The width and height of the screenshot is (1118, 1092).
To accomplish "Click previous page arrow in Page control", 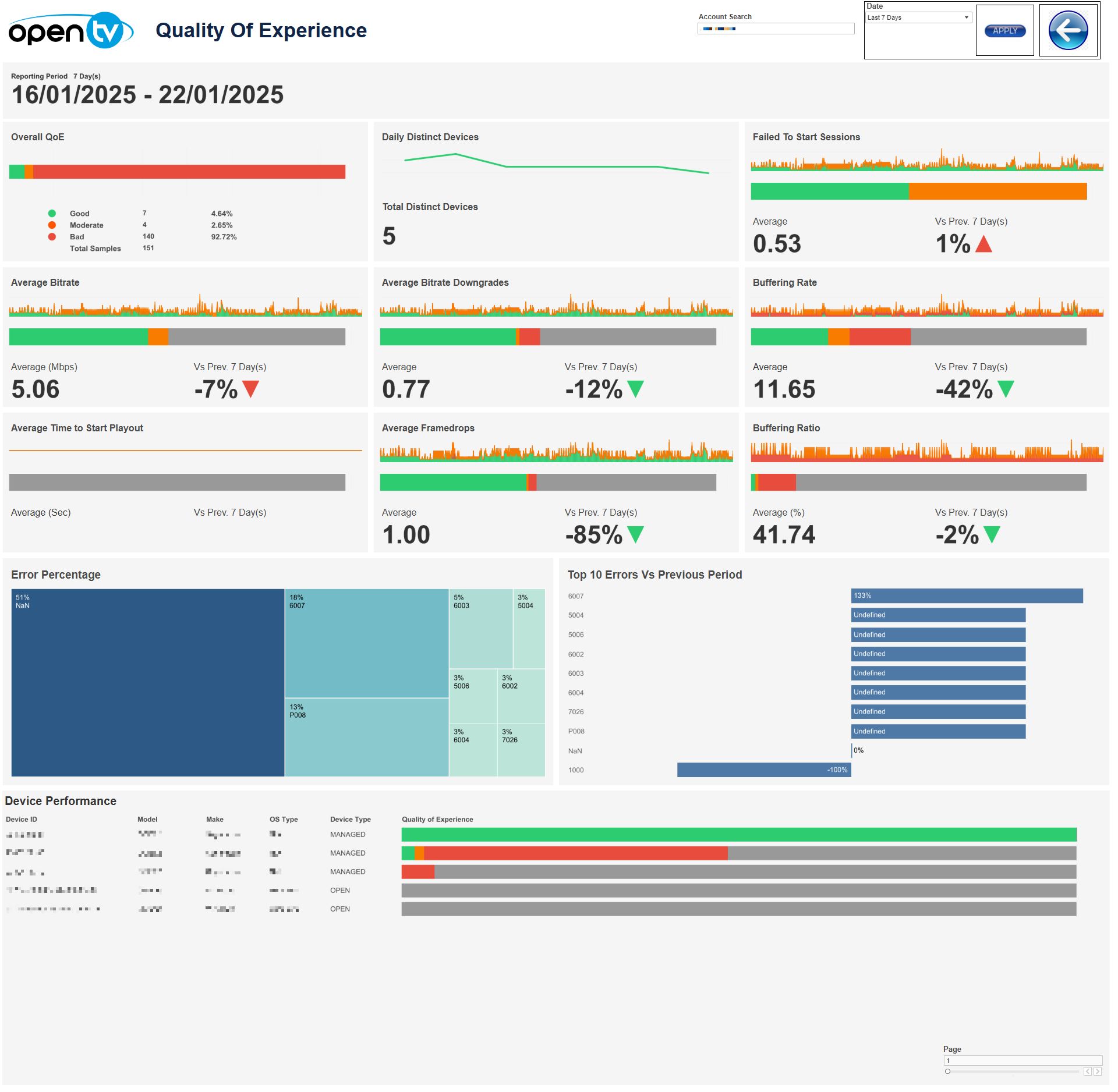I will (1087, 1071).
